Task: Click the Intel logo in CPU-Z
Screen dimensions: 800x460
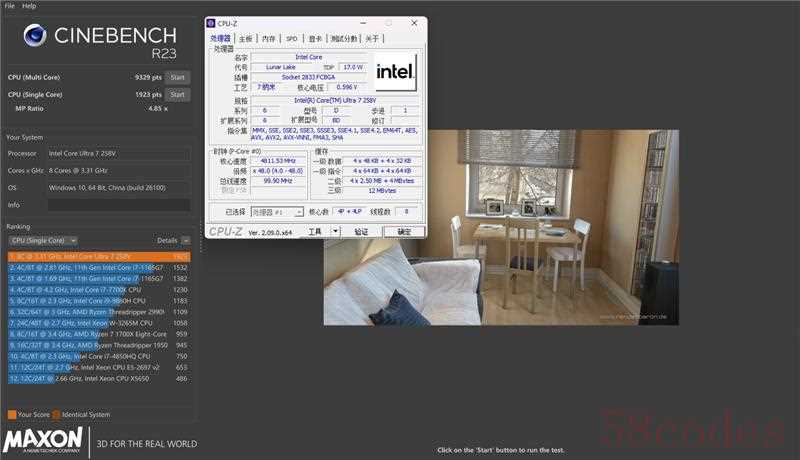Action: (x=396, y=72)
